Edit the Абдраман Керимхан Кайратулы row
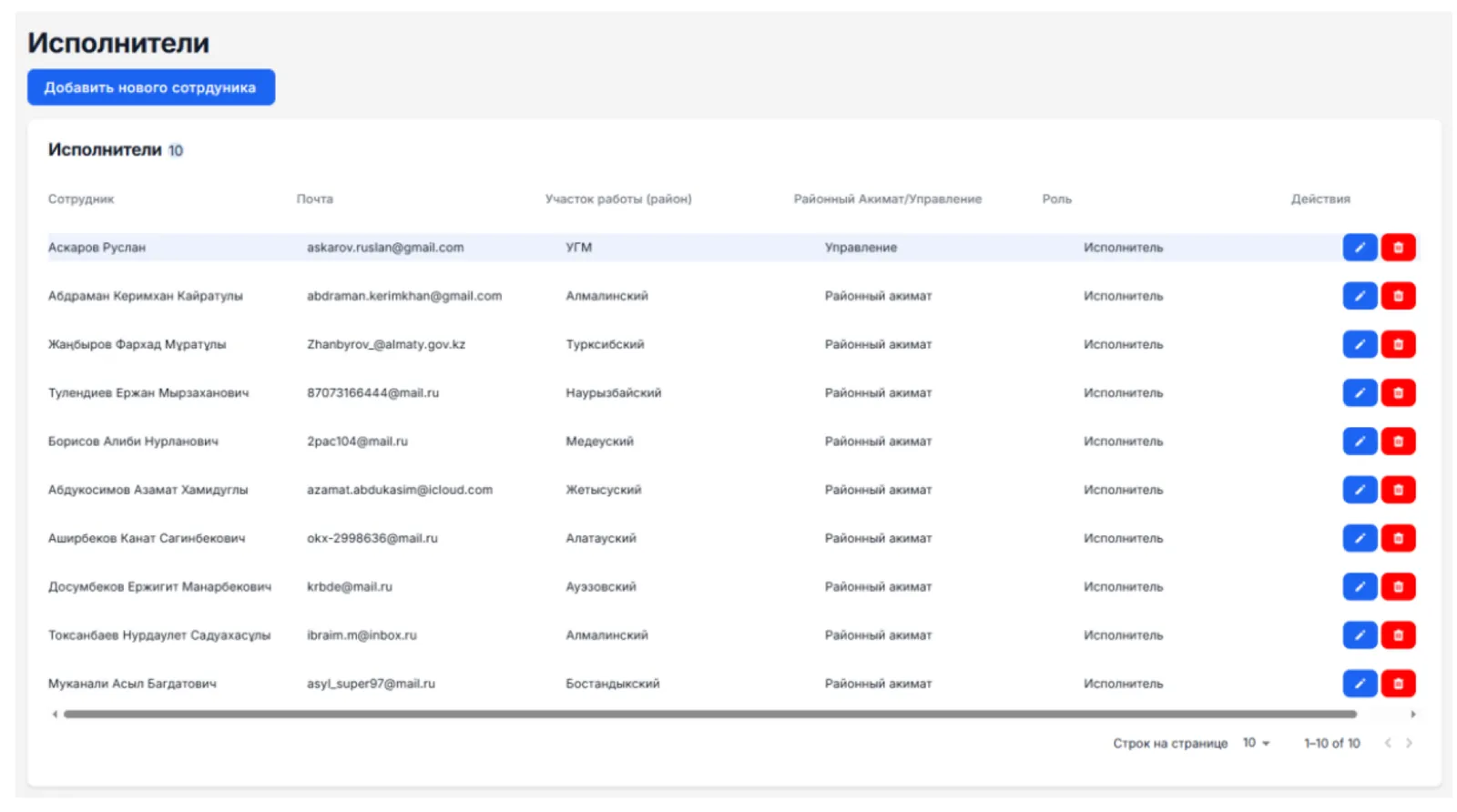 (1359, 296)
